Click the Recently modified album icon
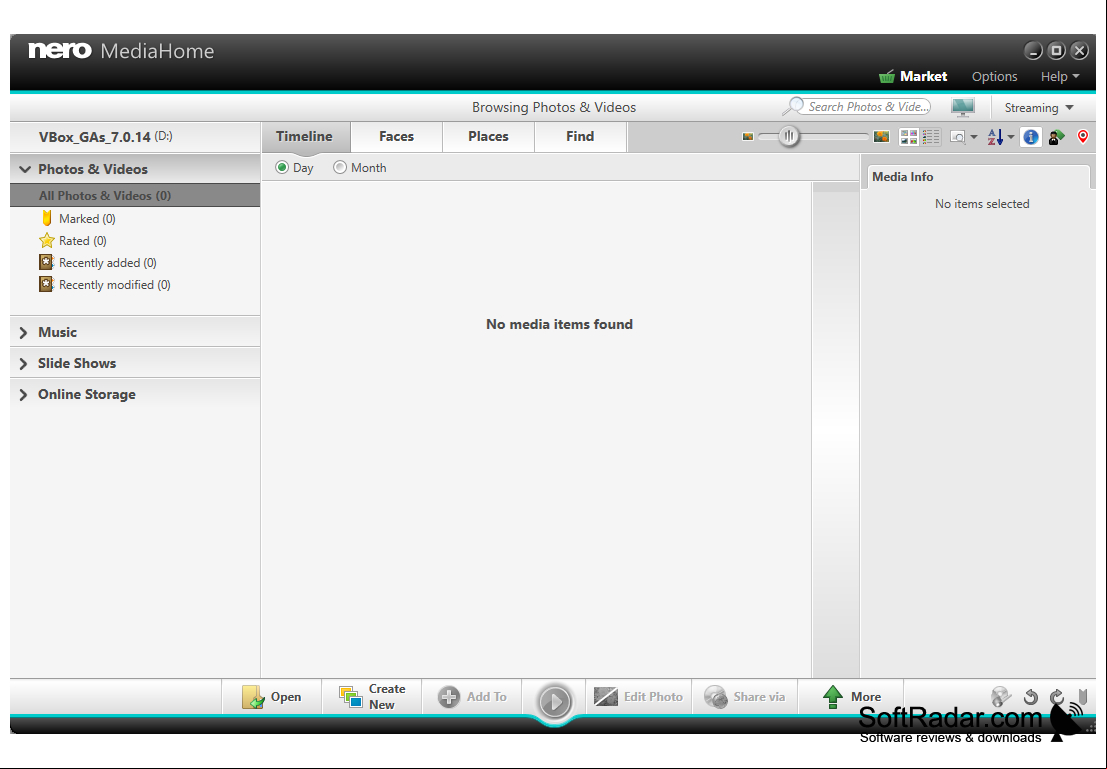1107x769 pixels. click(x=47, y=284)
